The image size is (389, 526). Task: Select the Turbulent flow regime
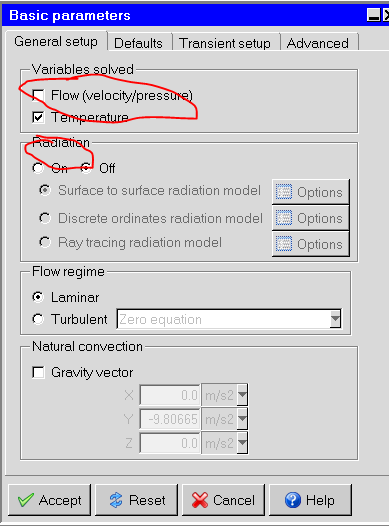pyautogui.click(x=38, y=319)
